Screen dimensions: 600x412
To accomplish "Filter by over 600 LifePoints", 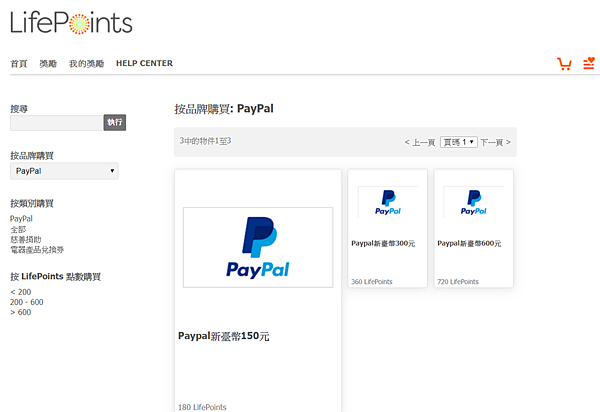I will [x=21, y=312].
